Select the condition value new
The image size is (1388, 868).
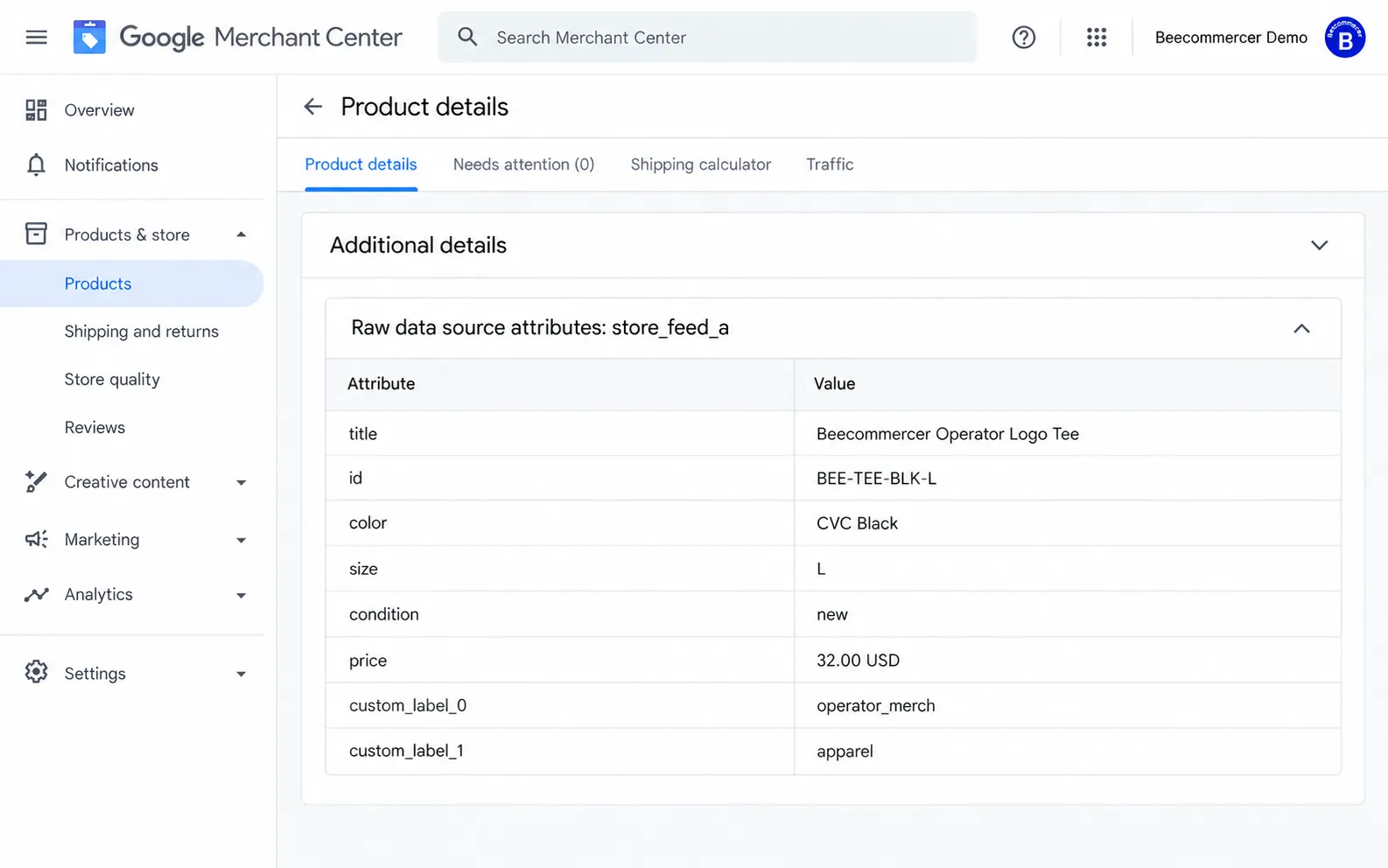click(x=832, y=615)
